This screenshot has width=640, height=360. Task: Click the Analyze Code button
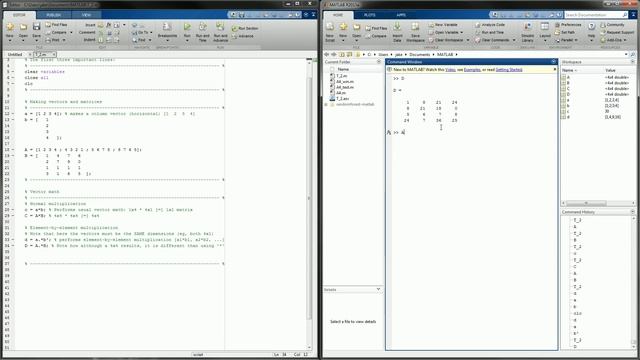(490, 25)
